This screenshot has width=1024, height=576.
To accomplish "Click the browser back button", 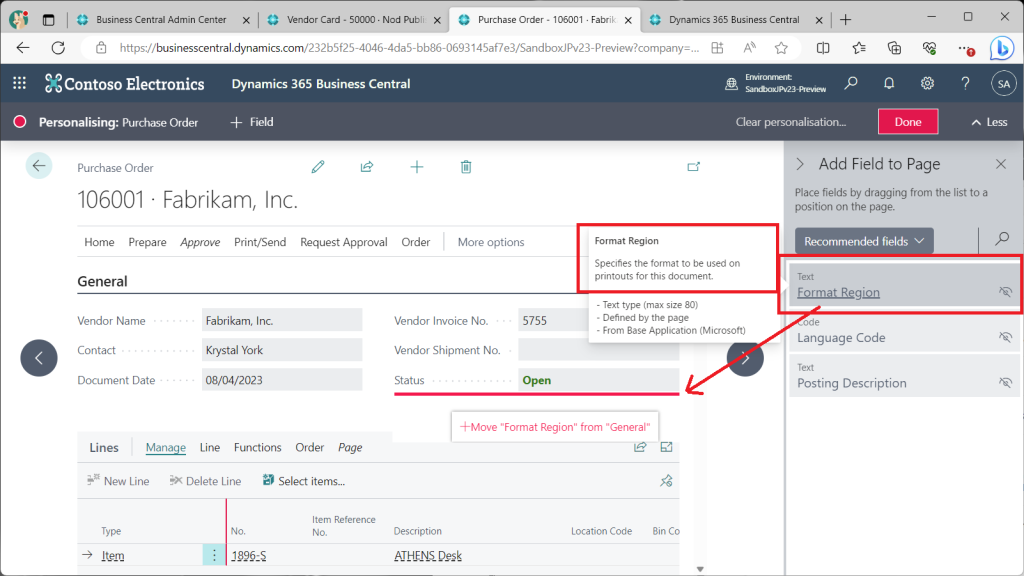I will [23, 48].
